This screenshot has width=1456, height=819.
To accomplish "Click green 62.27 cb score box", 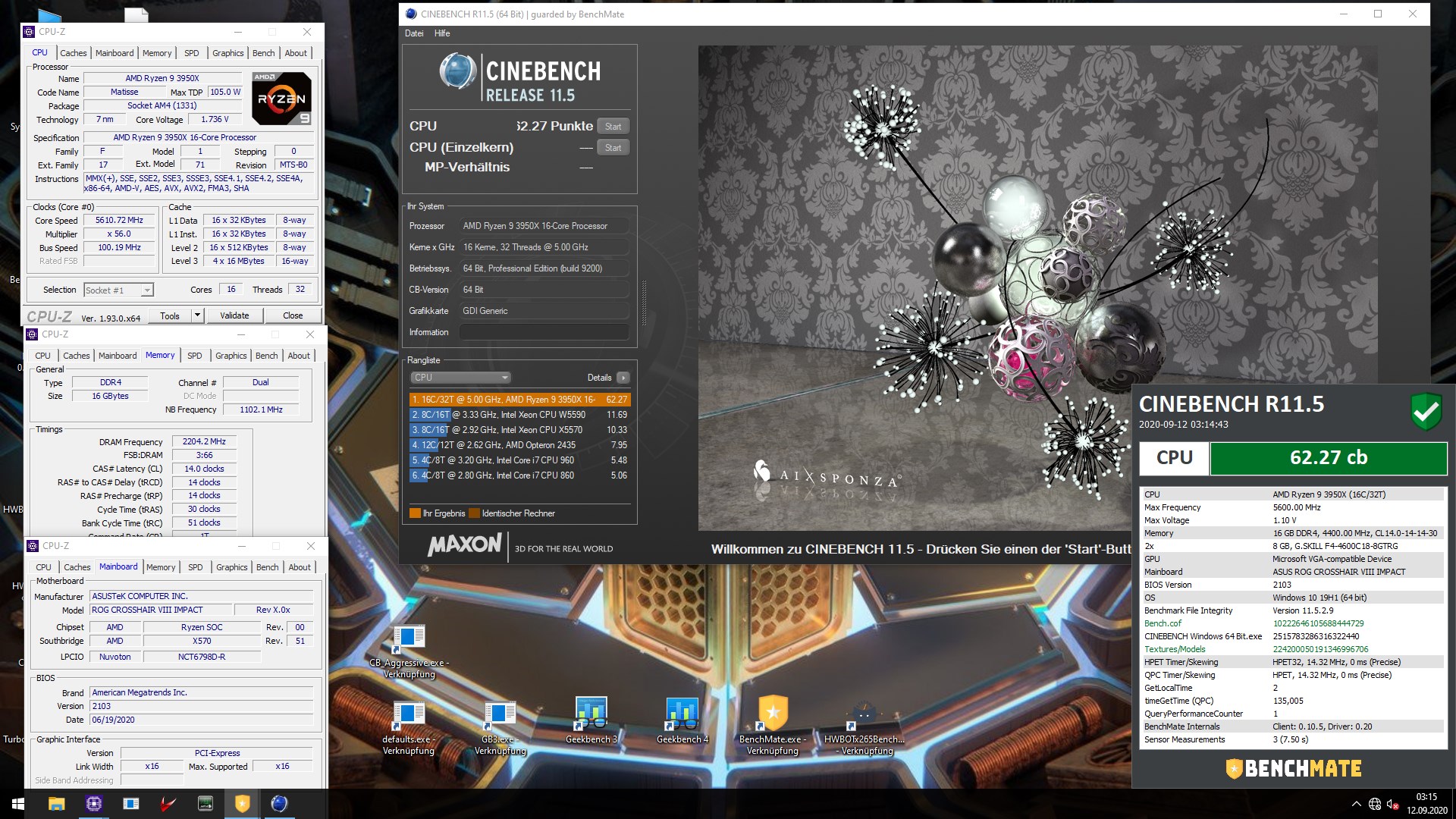I will pos(1329,458).
